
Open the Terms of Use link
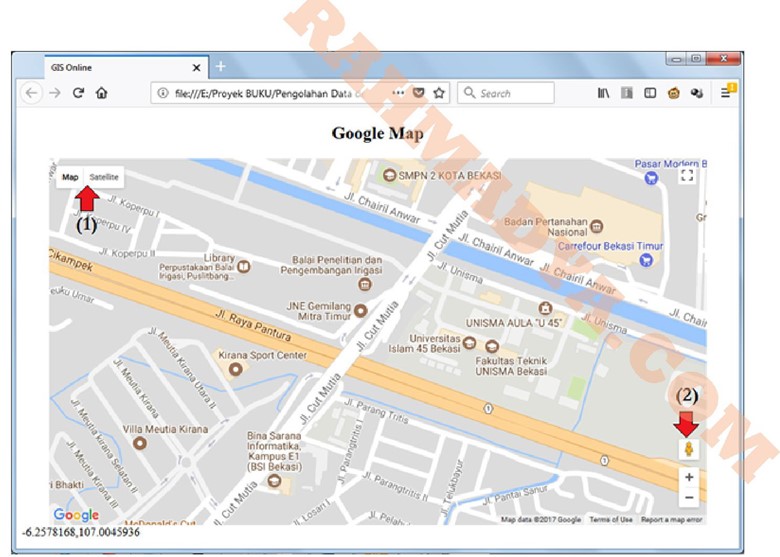click(610, 520)
